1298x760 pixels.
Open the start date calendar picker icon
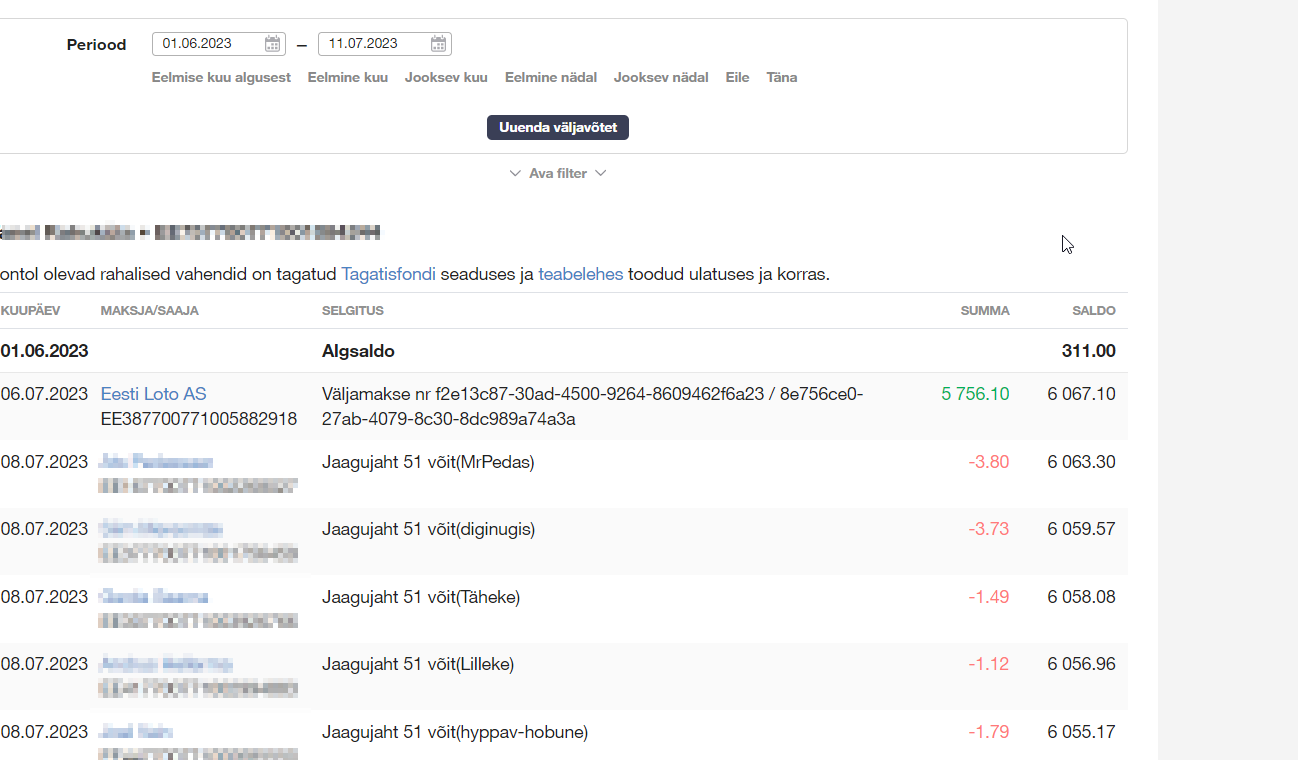point(273,44)
